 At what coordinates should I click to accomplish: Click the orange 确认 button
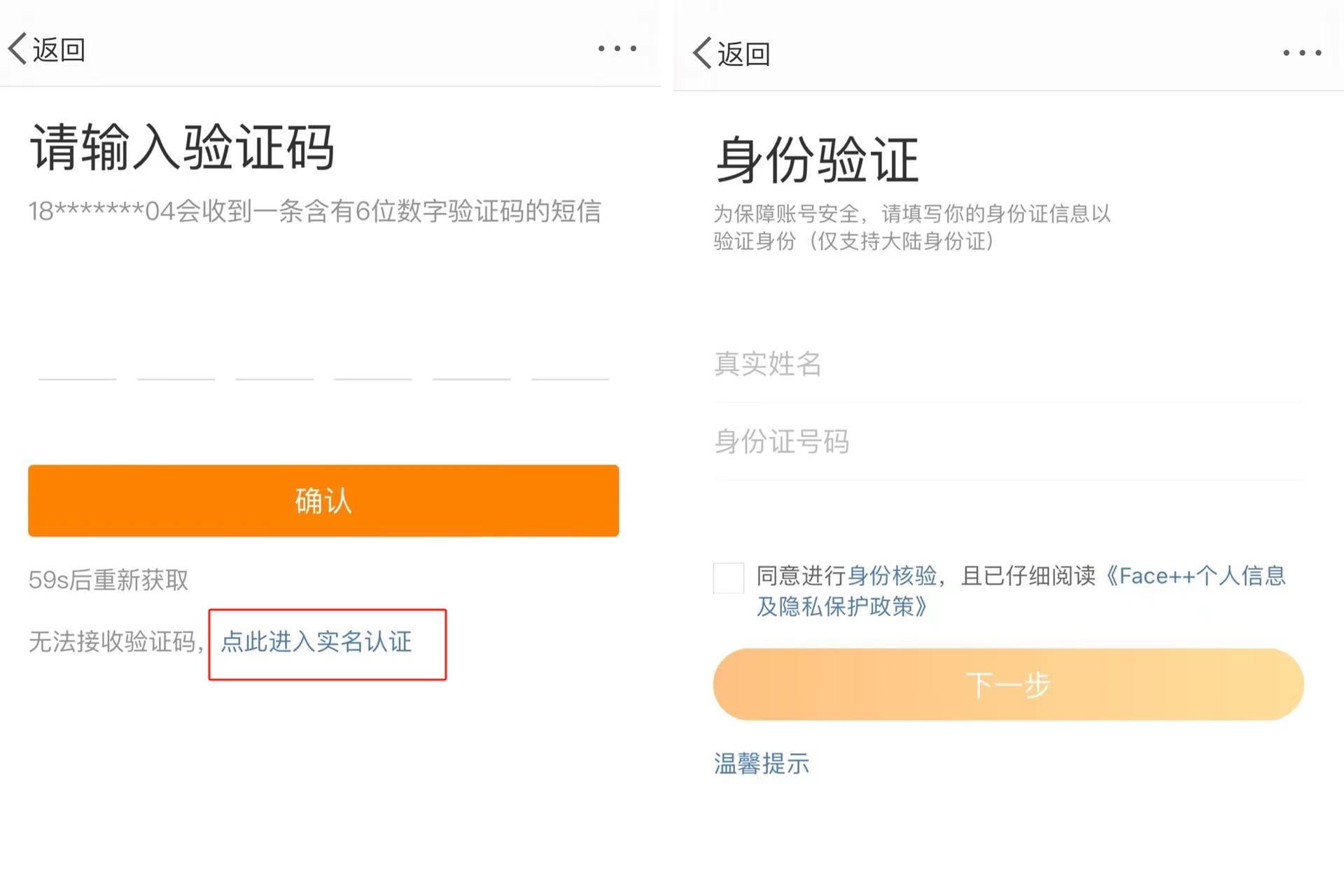tap(323, 500)
